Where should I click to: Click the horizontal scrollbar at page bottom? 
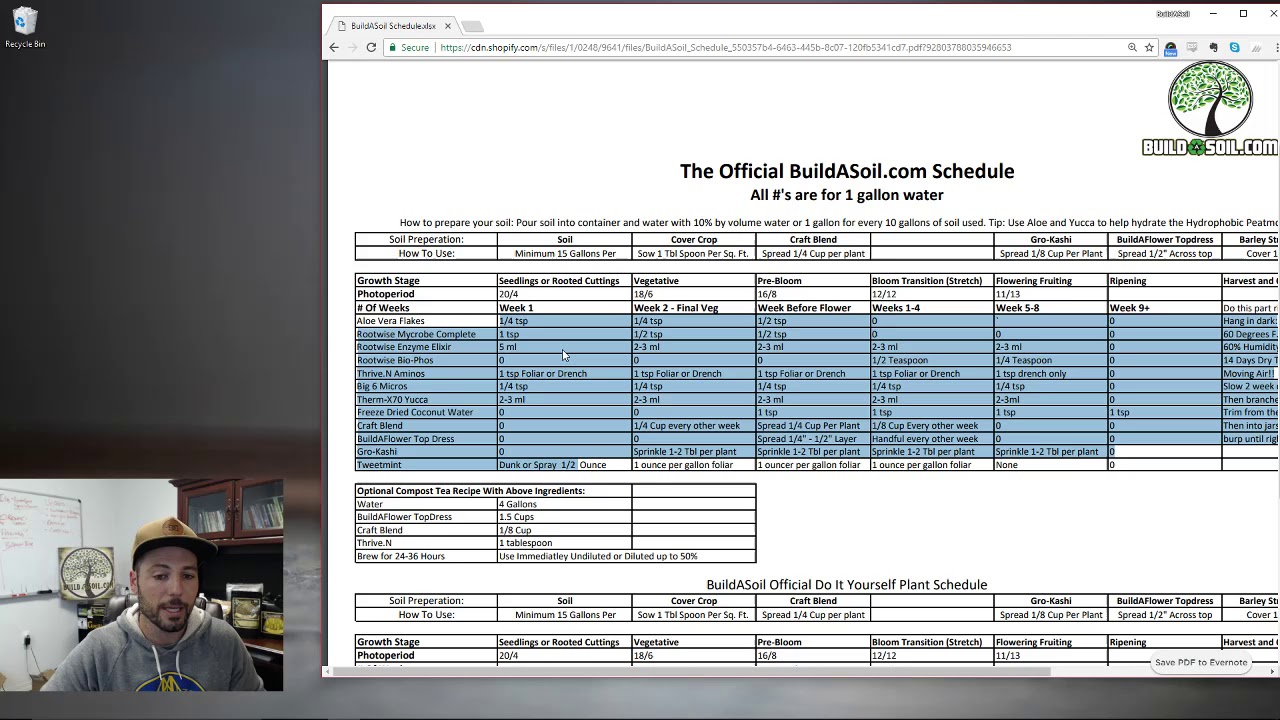690,672
